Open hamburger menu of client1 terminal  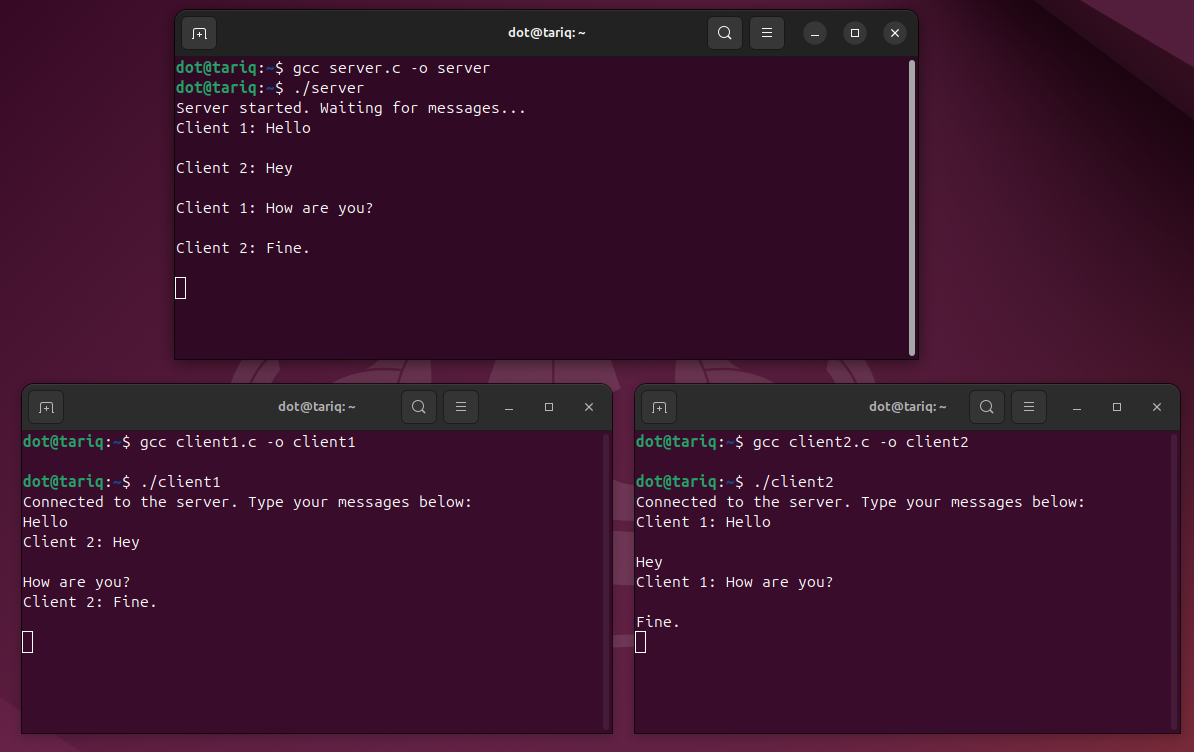(x=461, y=407)
